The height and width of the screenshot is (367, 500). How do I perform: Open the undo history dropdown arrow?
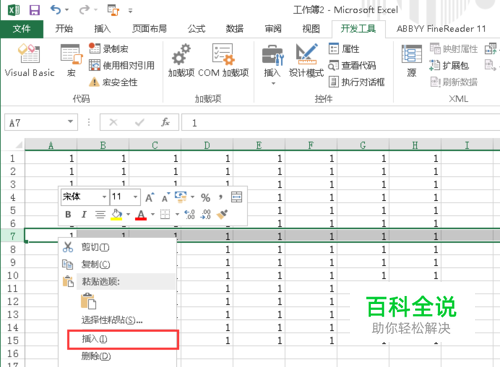pos(67,10)
